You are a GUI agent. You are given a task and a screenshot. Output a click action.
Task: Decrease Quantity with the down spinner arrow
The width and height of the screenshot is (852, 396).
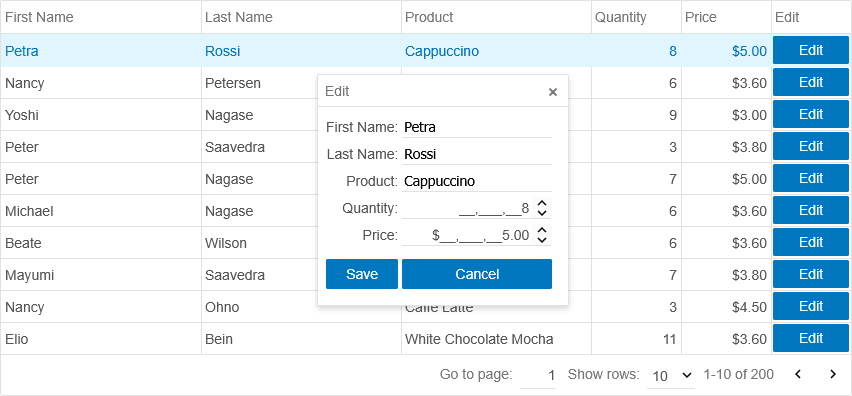[542, 213]
